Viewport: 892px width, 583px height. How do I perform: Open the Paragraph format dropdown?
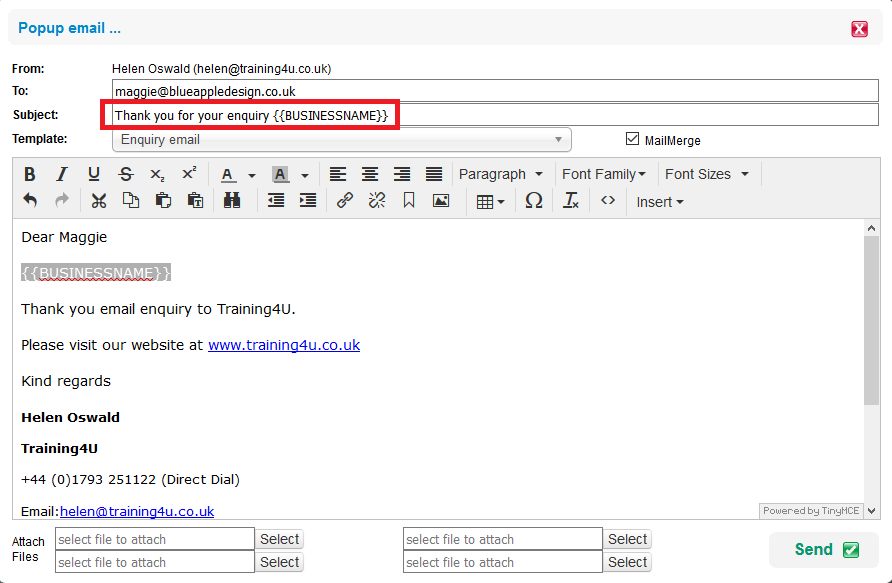click(501, 174)
